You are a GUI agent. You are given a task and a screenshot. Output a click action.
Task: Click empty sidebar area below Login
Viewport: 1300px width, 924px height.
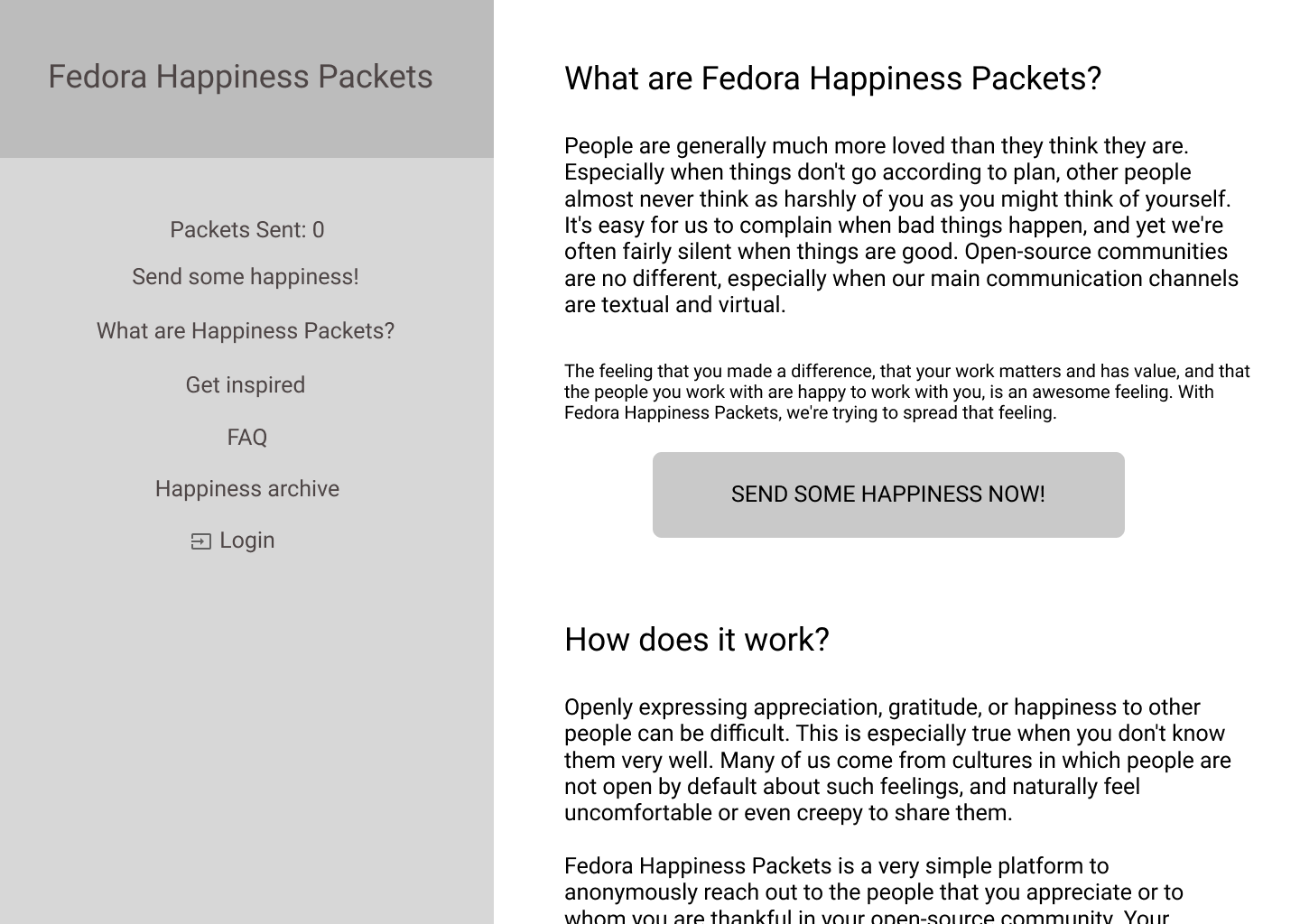246,740
